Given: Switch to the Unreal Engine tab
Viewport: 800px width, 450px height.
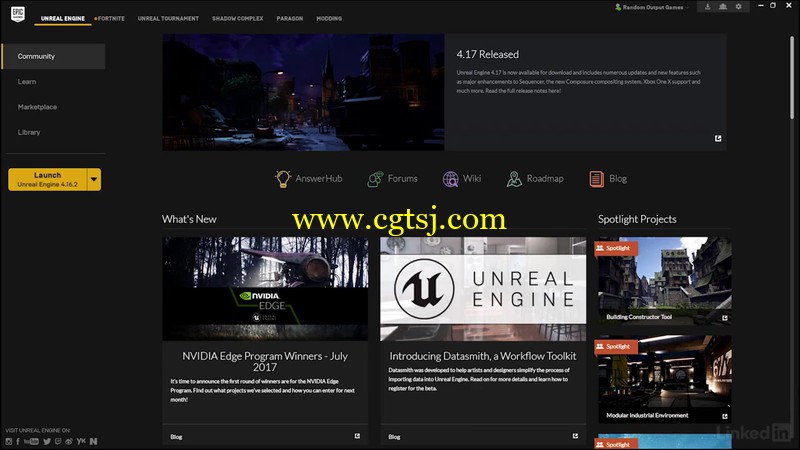Looking at the screenshot, I should (x=63, y=18).
